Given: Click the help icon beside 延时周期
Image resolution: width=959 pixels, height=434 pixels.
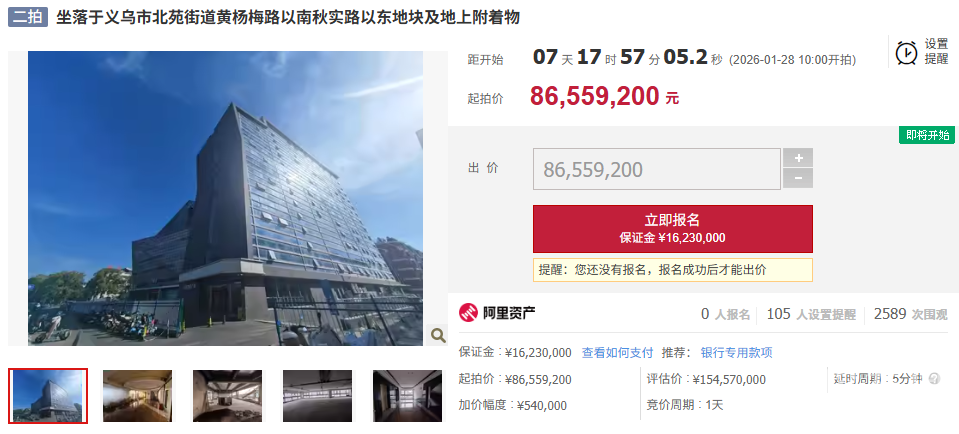Looking at the screenshot, I should click(x=934, y=378).
